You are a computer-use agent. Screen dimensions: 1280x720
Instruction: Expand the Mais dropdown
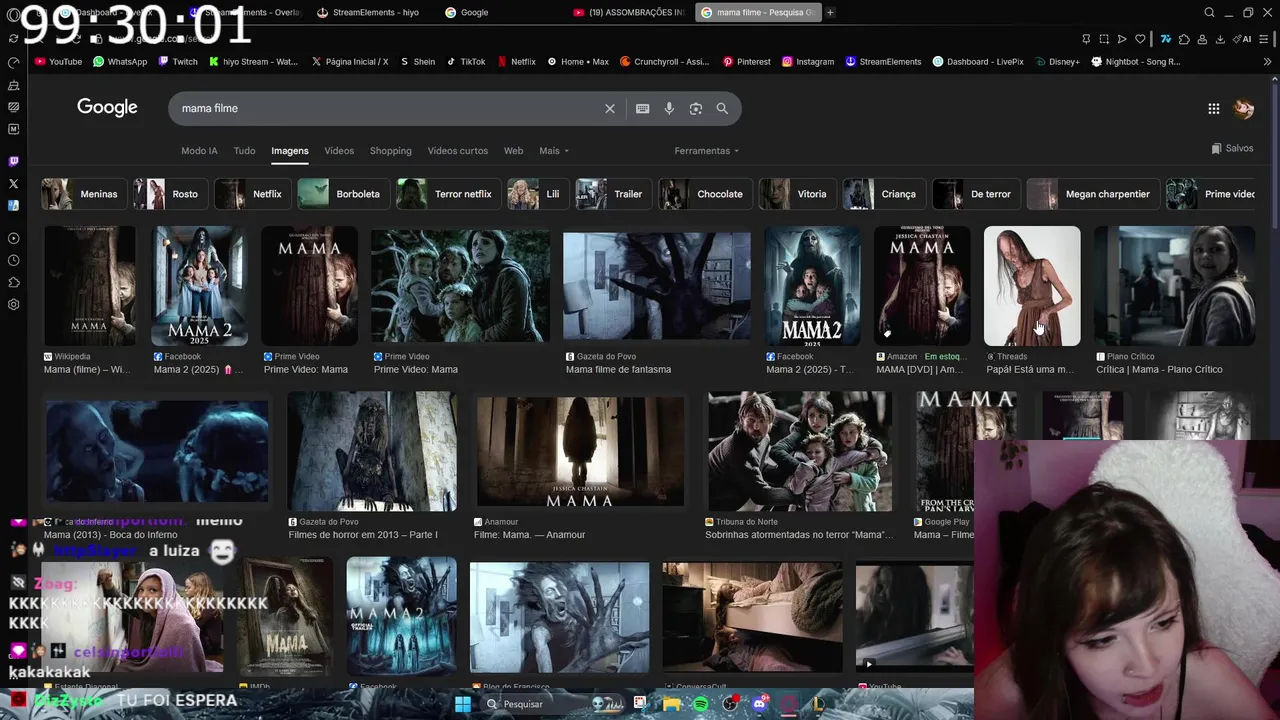click(554, 151)
